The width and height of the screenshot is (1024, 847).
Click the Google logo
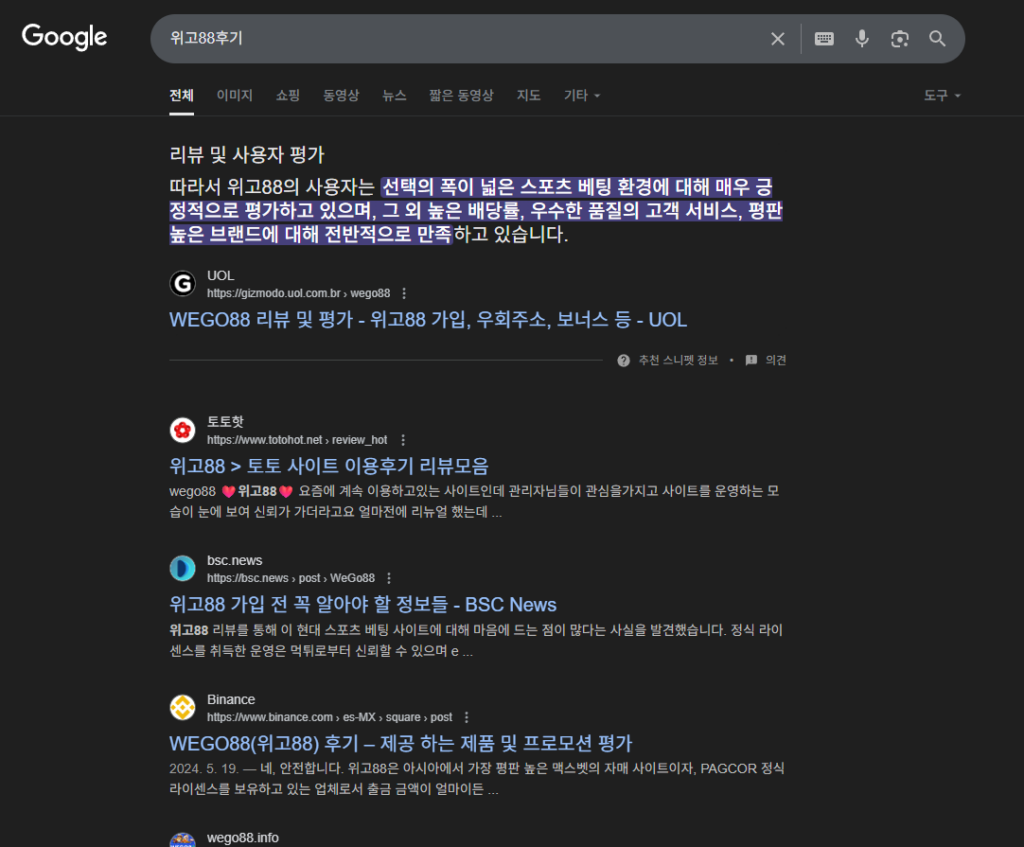tap(64, 37)
